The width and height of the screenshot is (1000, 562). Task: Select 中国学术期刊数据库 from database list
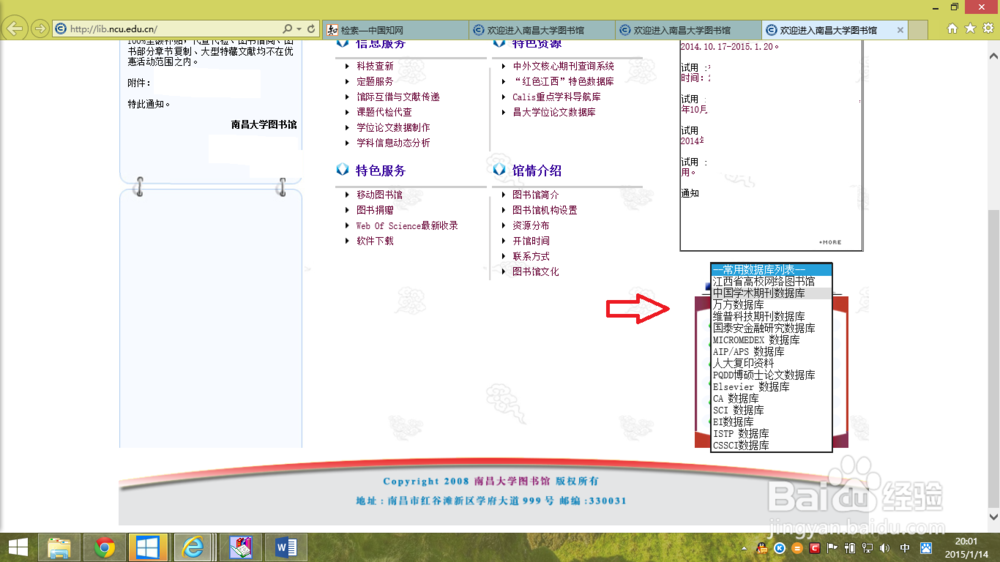click(771, 293)
